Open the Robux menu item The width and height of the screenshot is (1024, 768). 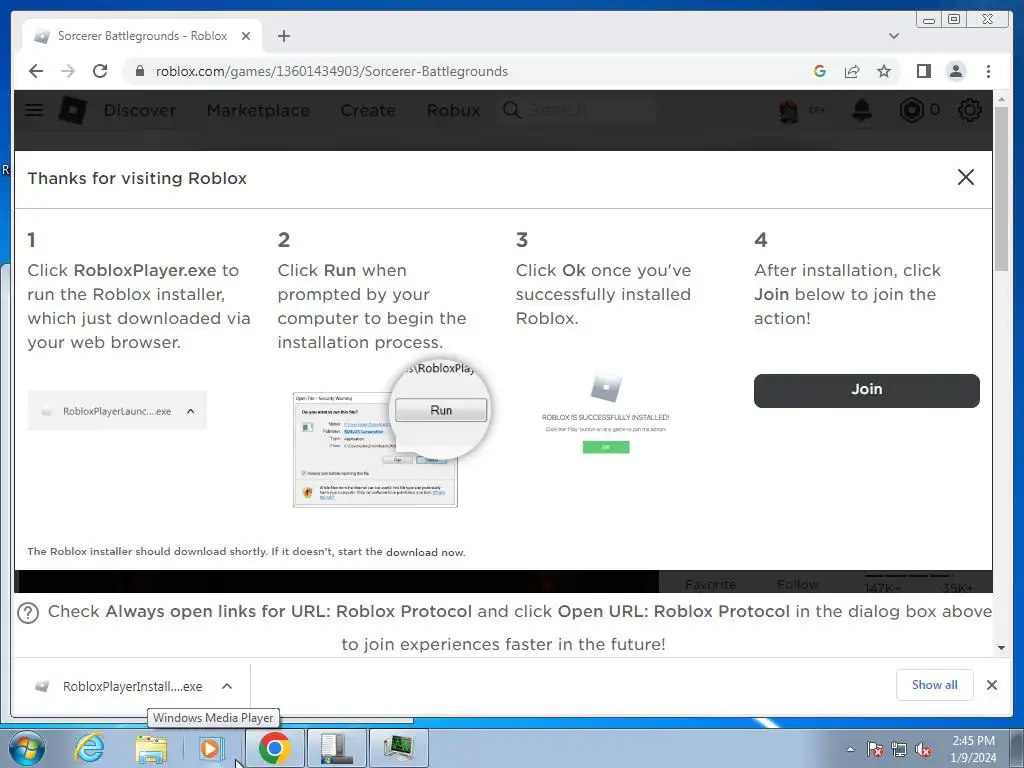(x=453, y=110)
